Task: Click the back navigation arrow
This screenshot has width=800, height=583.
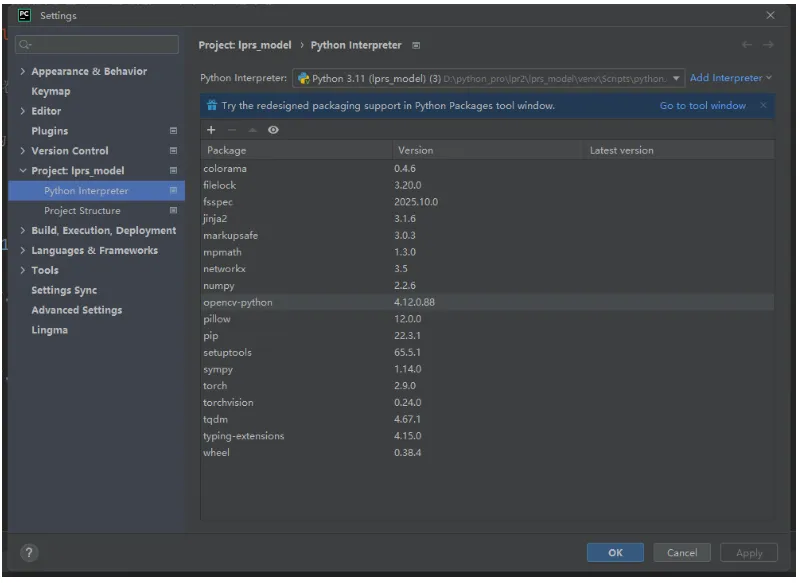Action: click(747, 45)
